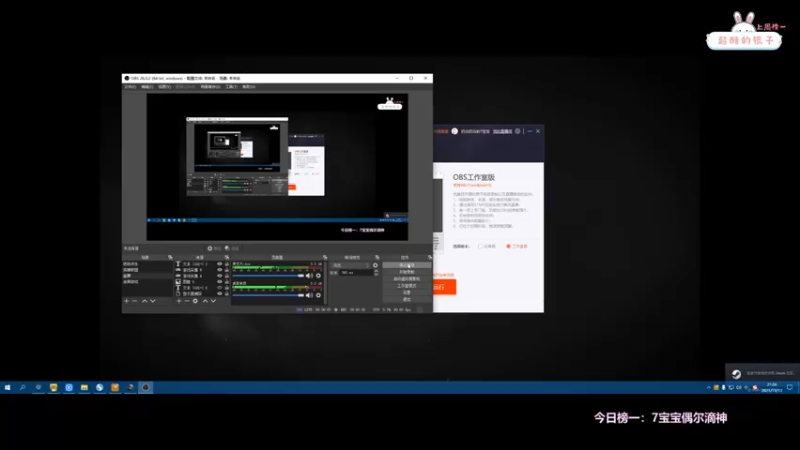Move source up with arrow icon
The image size is (800, 450).
[x=205, y=301]
